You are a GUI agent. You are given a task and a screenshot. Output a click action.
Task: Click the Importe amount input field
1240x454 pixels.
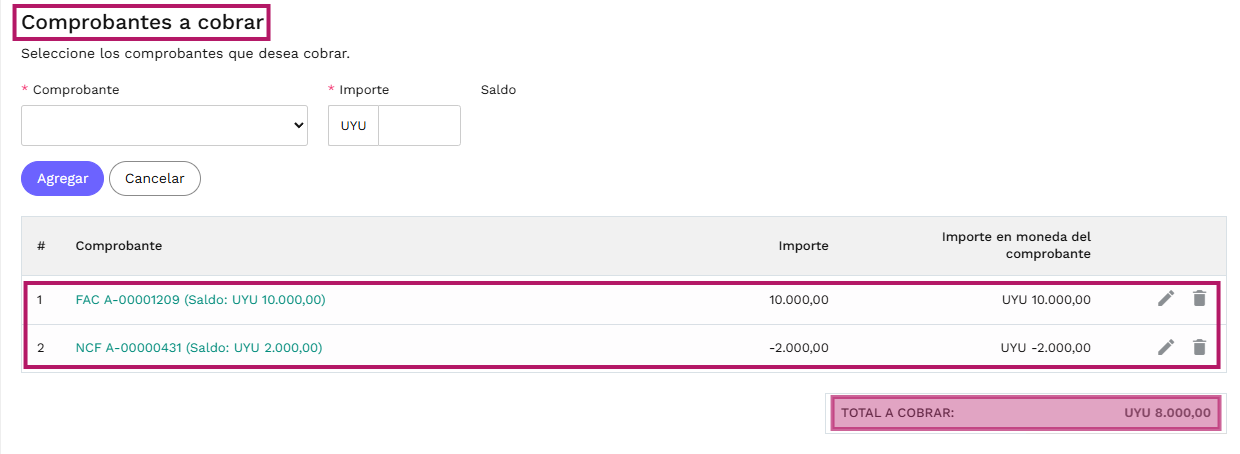point(419,125)
